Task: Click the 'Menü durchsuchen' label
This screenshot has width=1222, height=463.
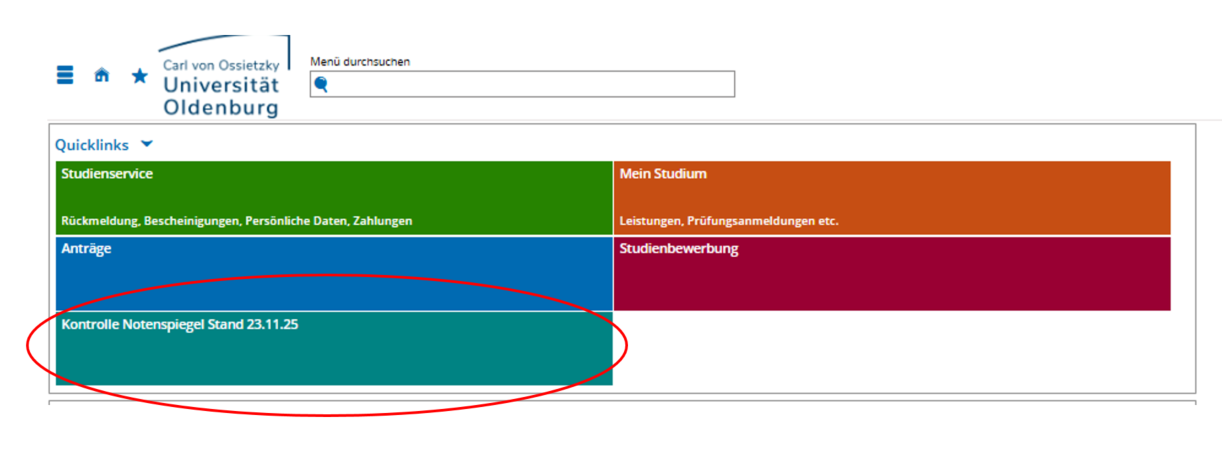Action: coord(360,62)
